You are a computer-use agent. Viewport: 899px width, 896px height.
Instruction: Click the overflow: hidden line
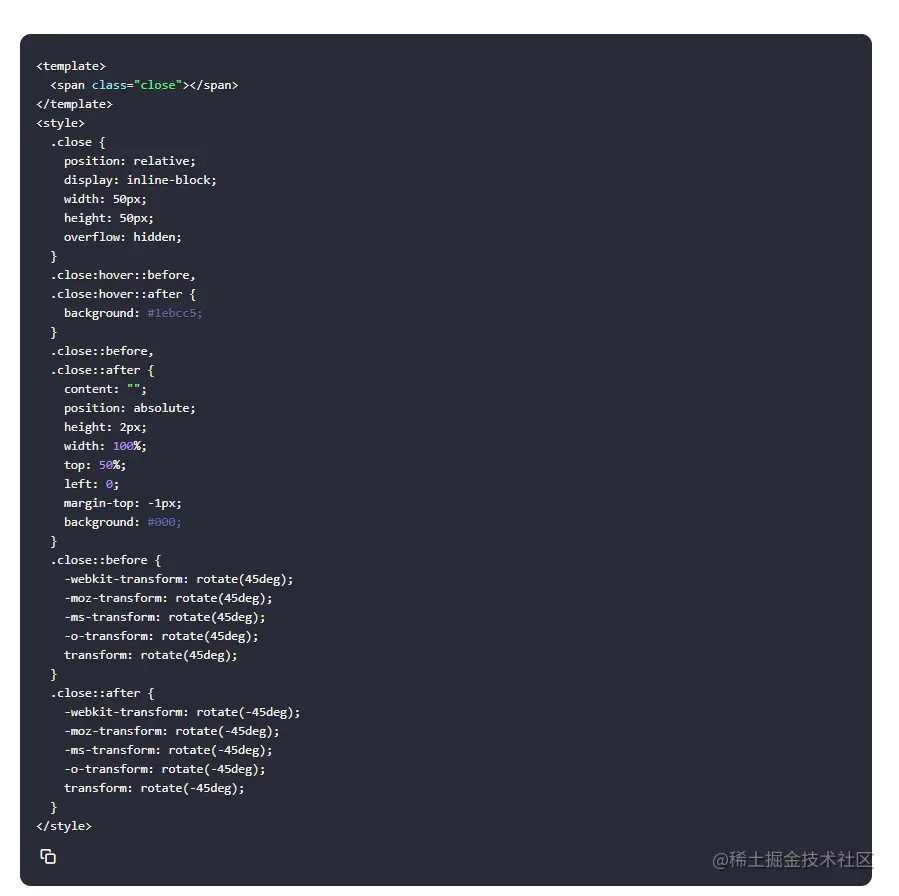click(x=123, y=237)
